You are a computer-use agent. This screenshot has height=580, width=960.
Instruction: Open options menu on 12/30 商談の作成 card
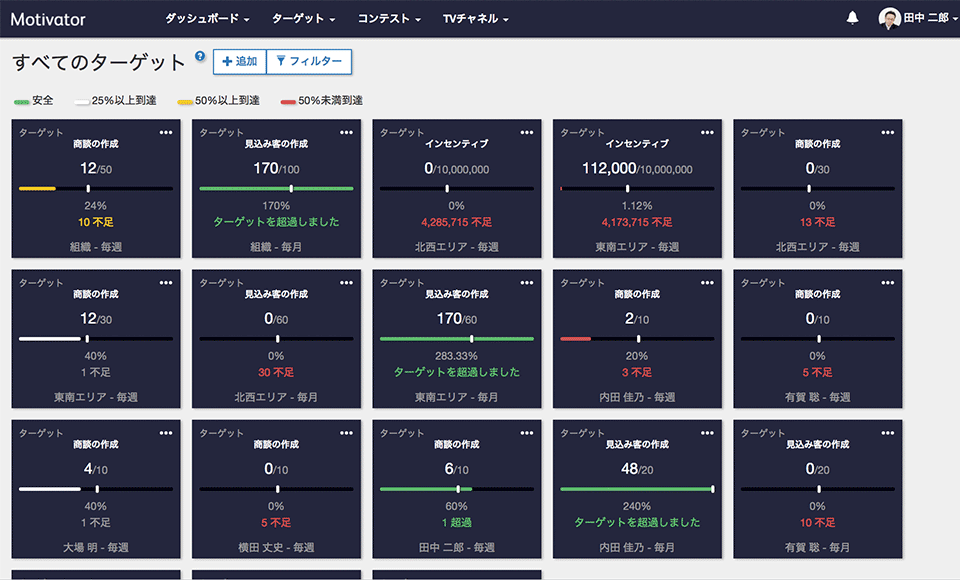point(166,282)
